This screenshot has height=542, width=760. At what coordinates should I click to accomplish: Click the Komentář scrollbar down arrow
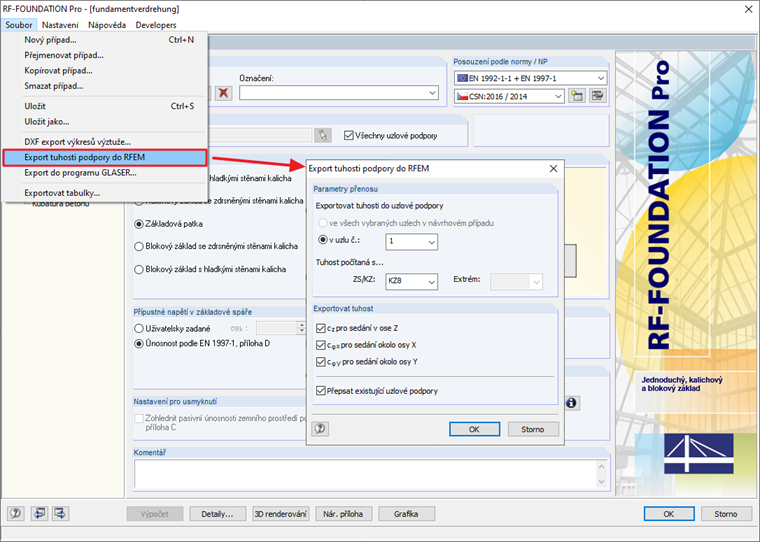(x=601, y=481)
